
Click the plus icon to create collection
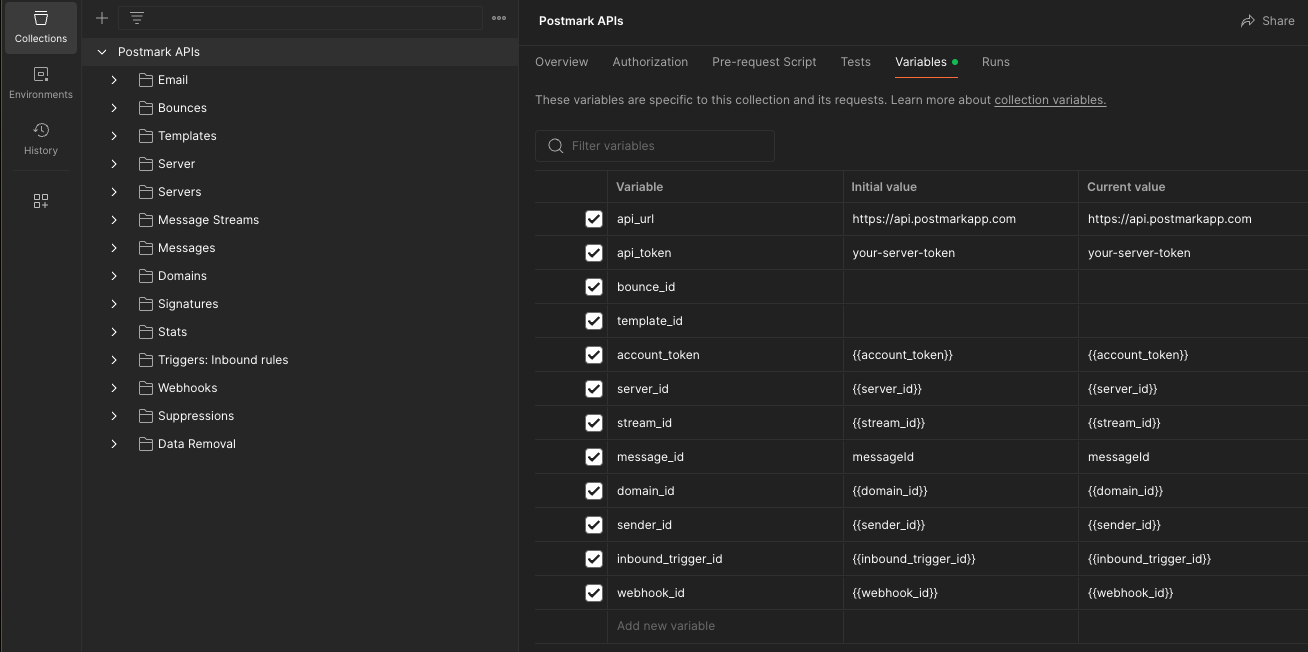[x=101, y=18]
